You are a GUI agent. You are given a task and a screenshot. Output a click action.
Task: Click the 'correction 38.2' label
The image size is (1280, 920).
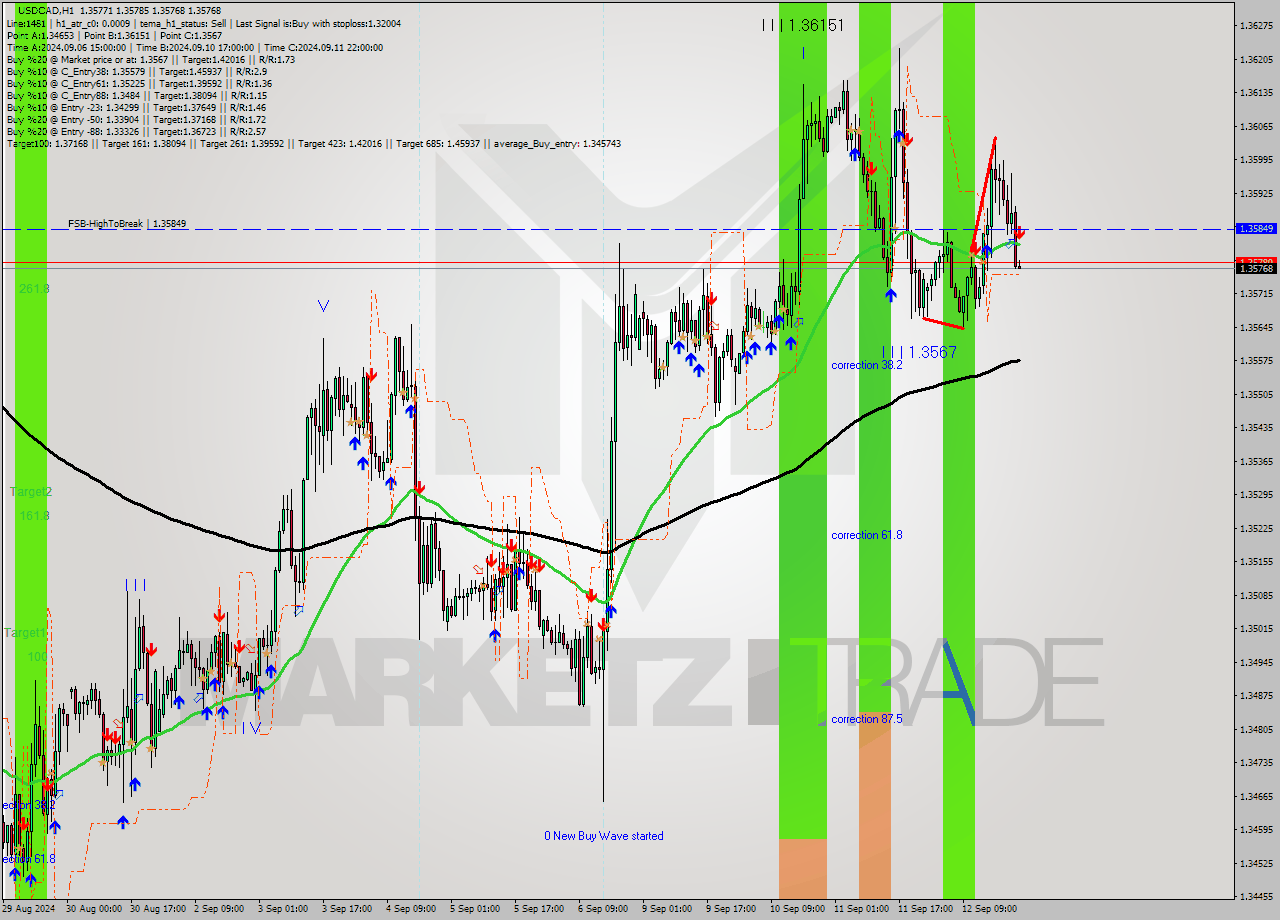pos(867,366)
